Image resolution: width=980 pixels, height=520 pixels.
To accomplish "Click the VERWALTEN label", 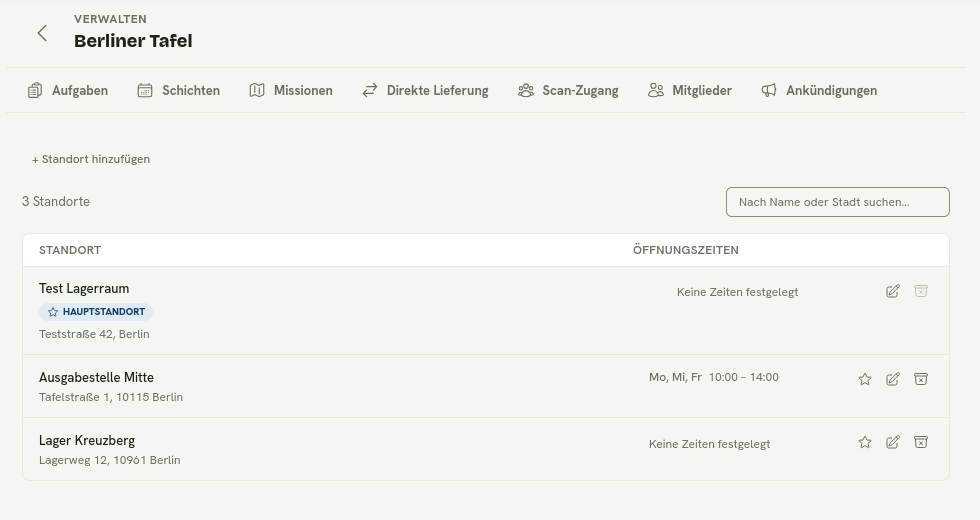I will tap(110, 19).
